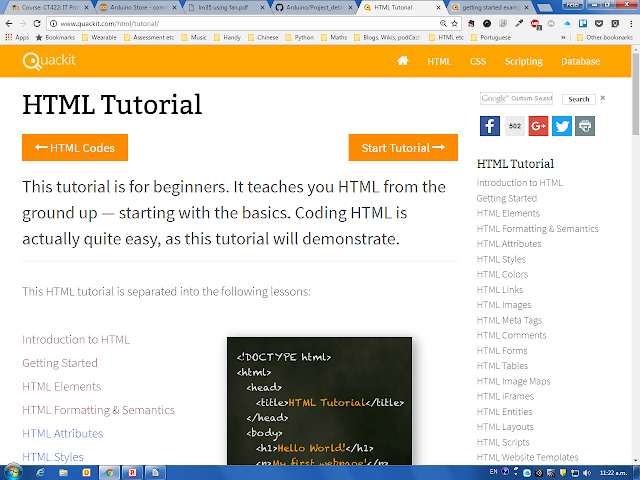Viewport: 640px width, 480px height.
Task: Open the Portuguese bookmarks folder
Action: (x=491, y=38)
